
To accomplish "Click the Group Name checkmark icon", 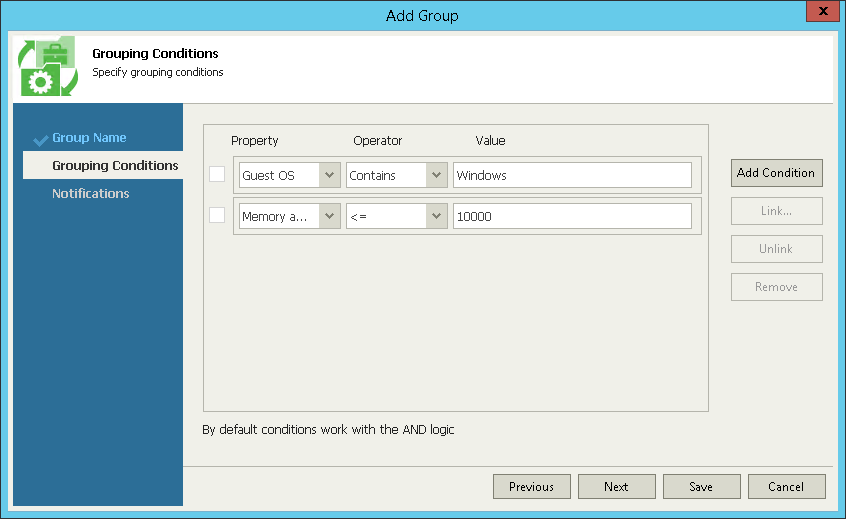I will point(40,139).
